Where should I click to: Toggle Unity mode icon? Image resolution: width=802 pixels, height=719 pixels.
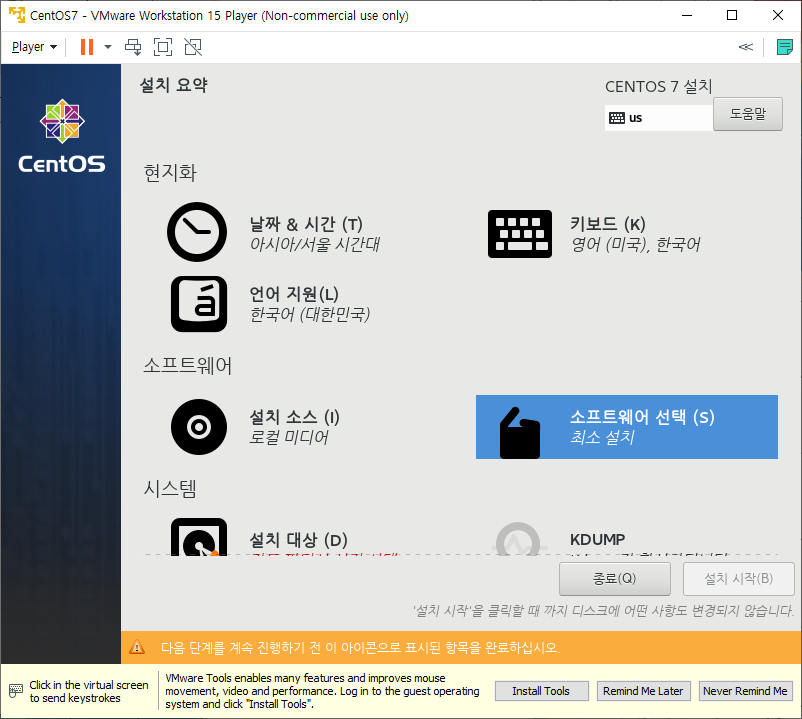point(193,47)
